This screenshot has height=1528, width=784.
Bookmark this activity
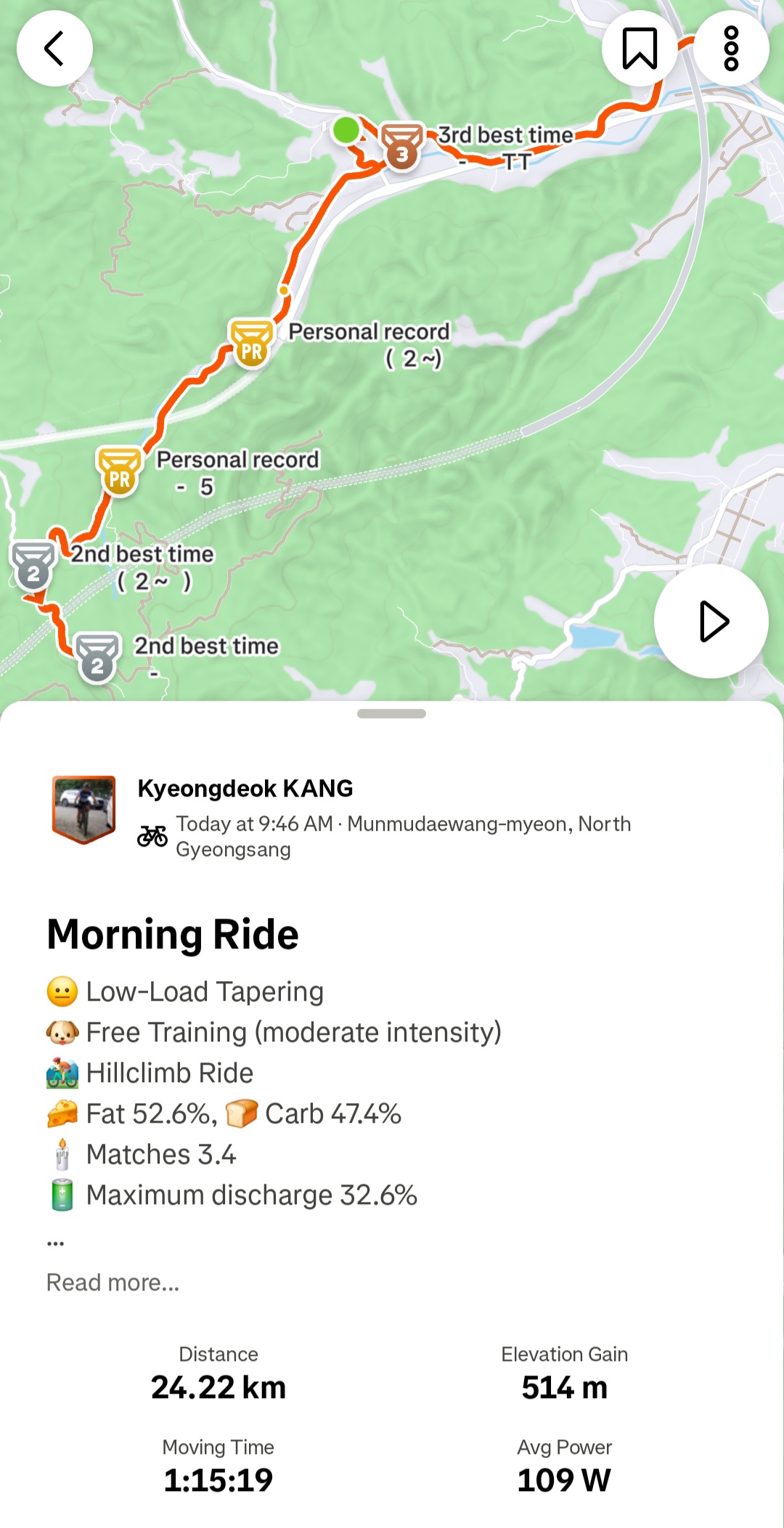pos(640,49)
